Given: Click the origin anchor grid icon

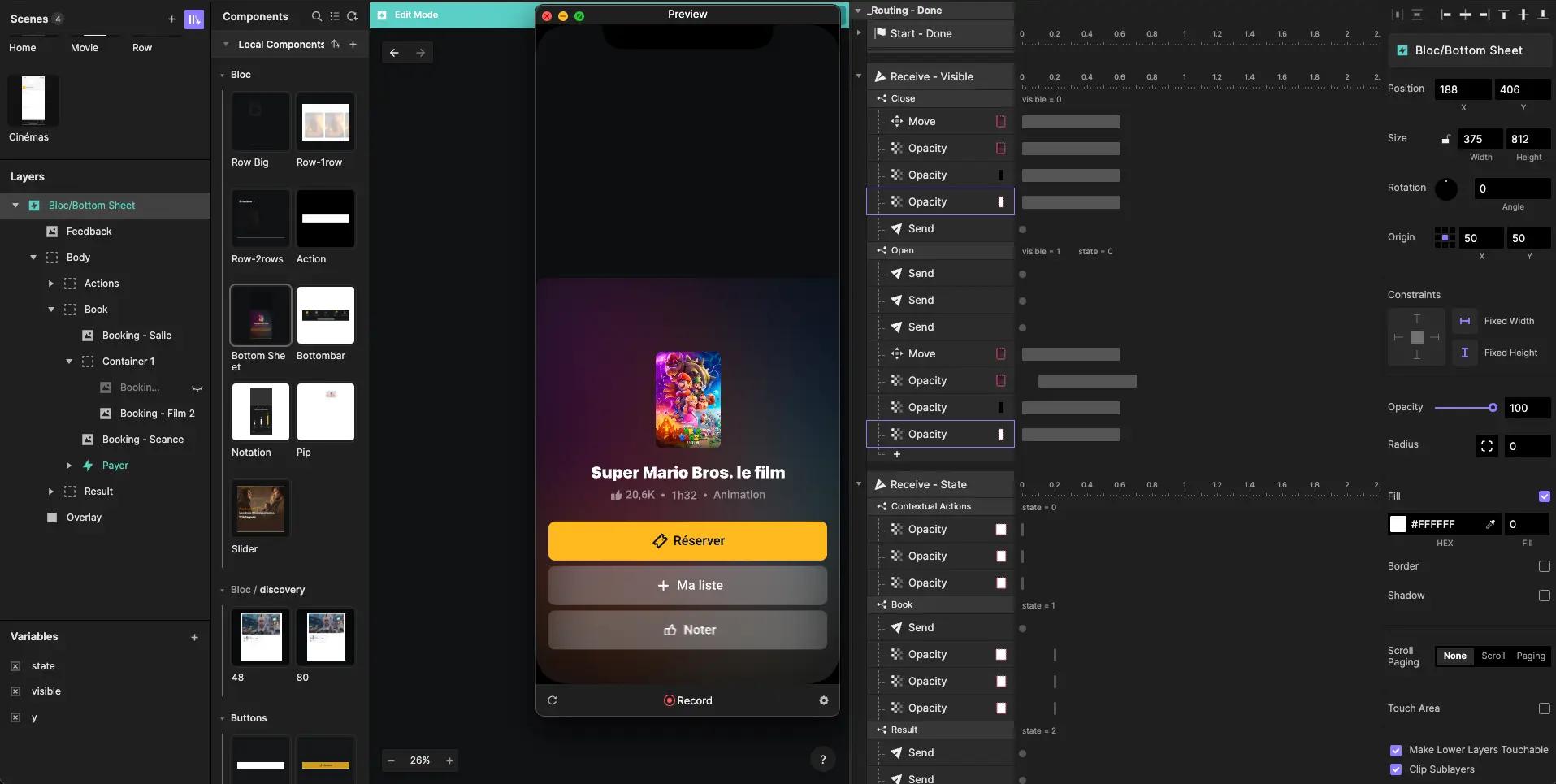Looking at the screenshot, I should coord(1445,238).
